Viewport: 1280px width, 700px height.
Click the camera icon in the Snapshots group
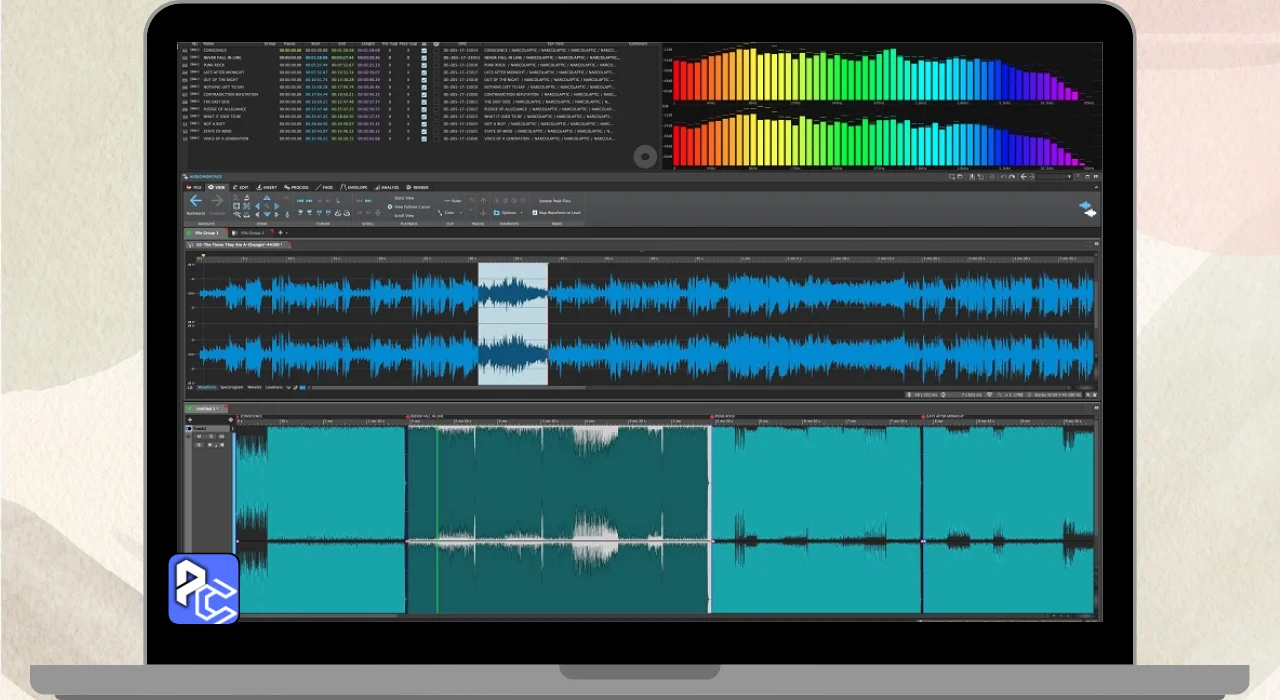(x=496, y=212)
